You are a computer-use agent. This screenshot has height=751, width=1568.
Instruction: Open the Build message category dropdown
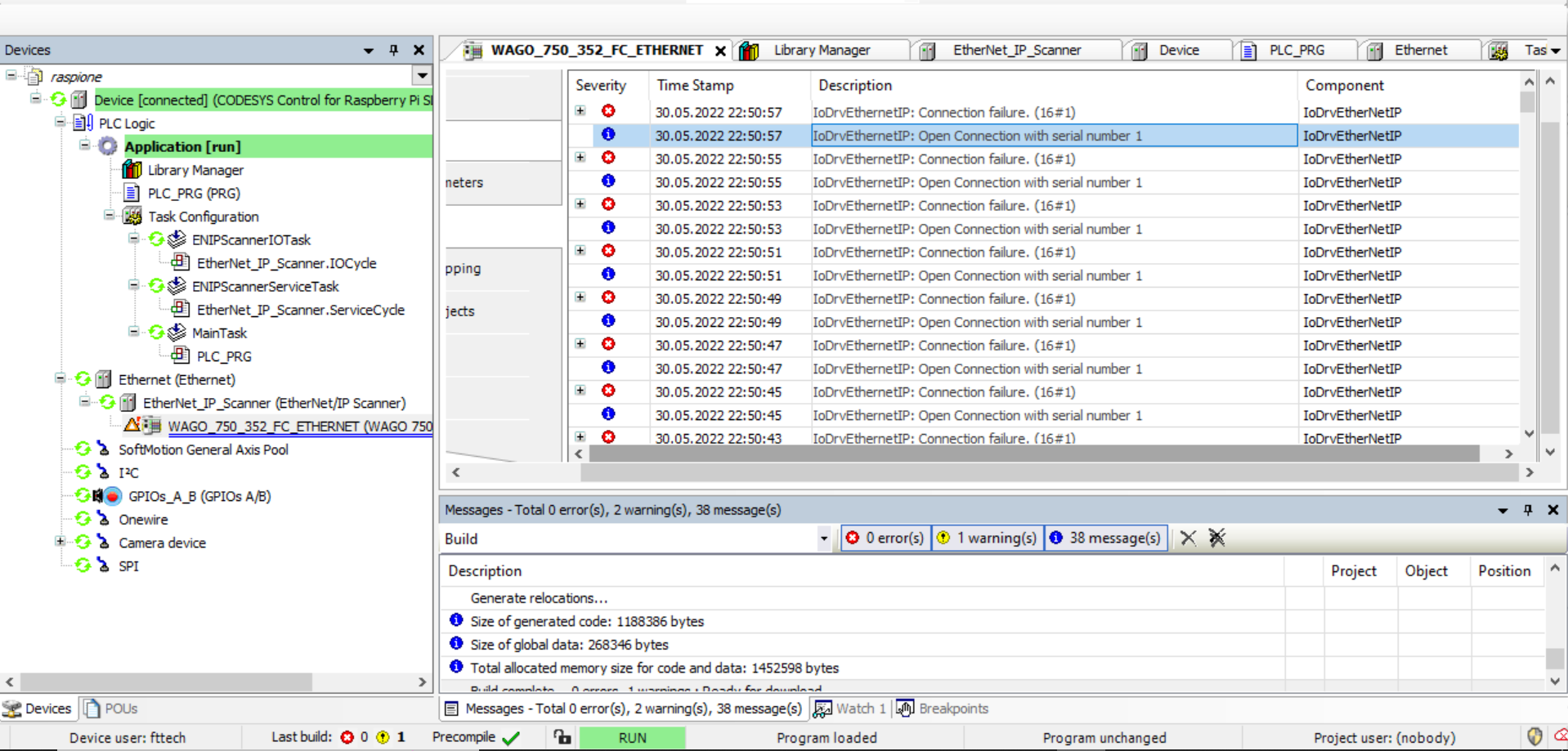pyautogui.click(x=823, y=539)
